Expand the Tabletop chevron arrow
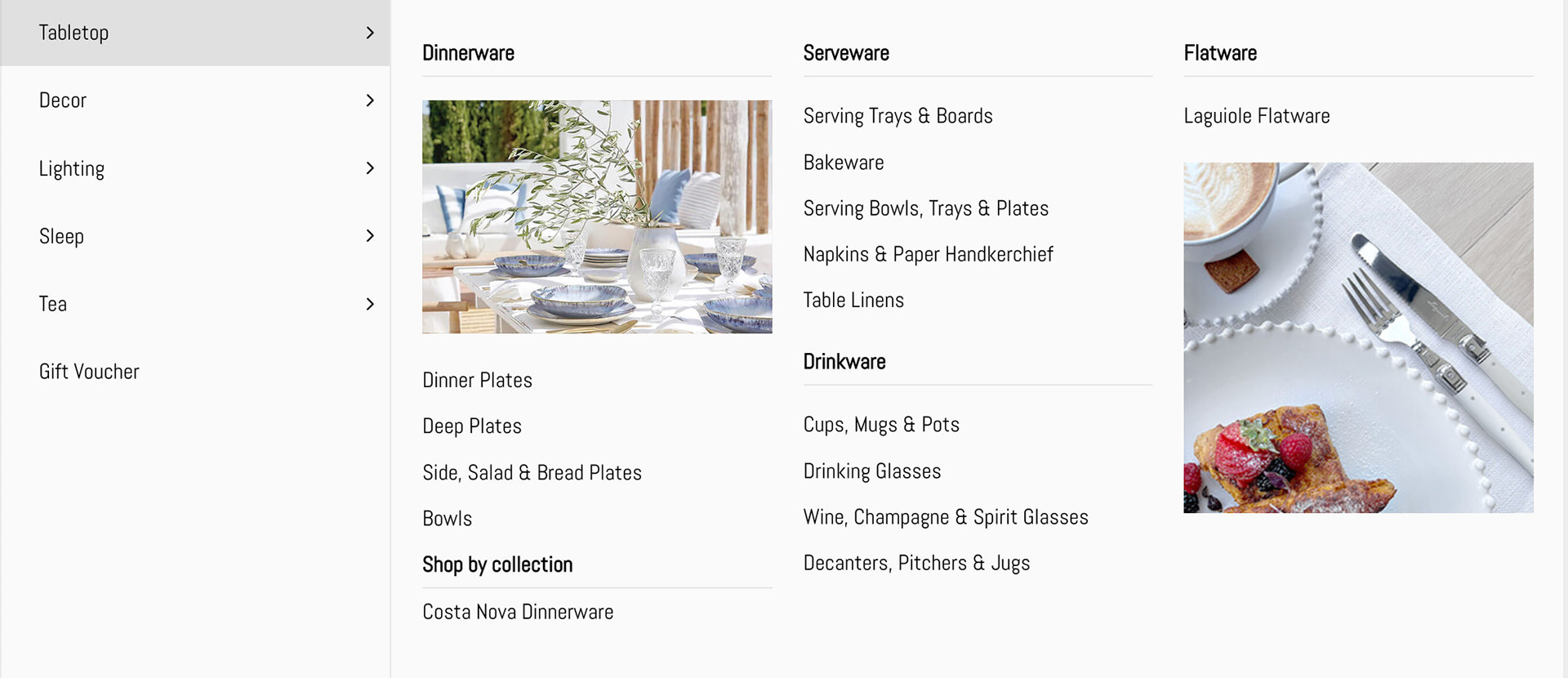The width and height of the screenshot is (1568, 678). click(x=370, y=33)
